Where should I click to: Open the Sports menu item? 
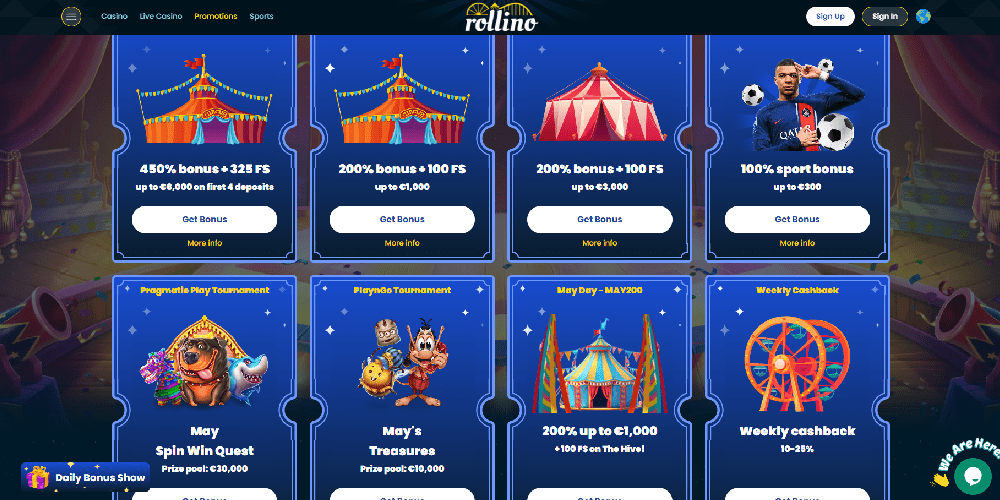pos(261,17)
